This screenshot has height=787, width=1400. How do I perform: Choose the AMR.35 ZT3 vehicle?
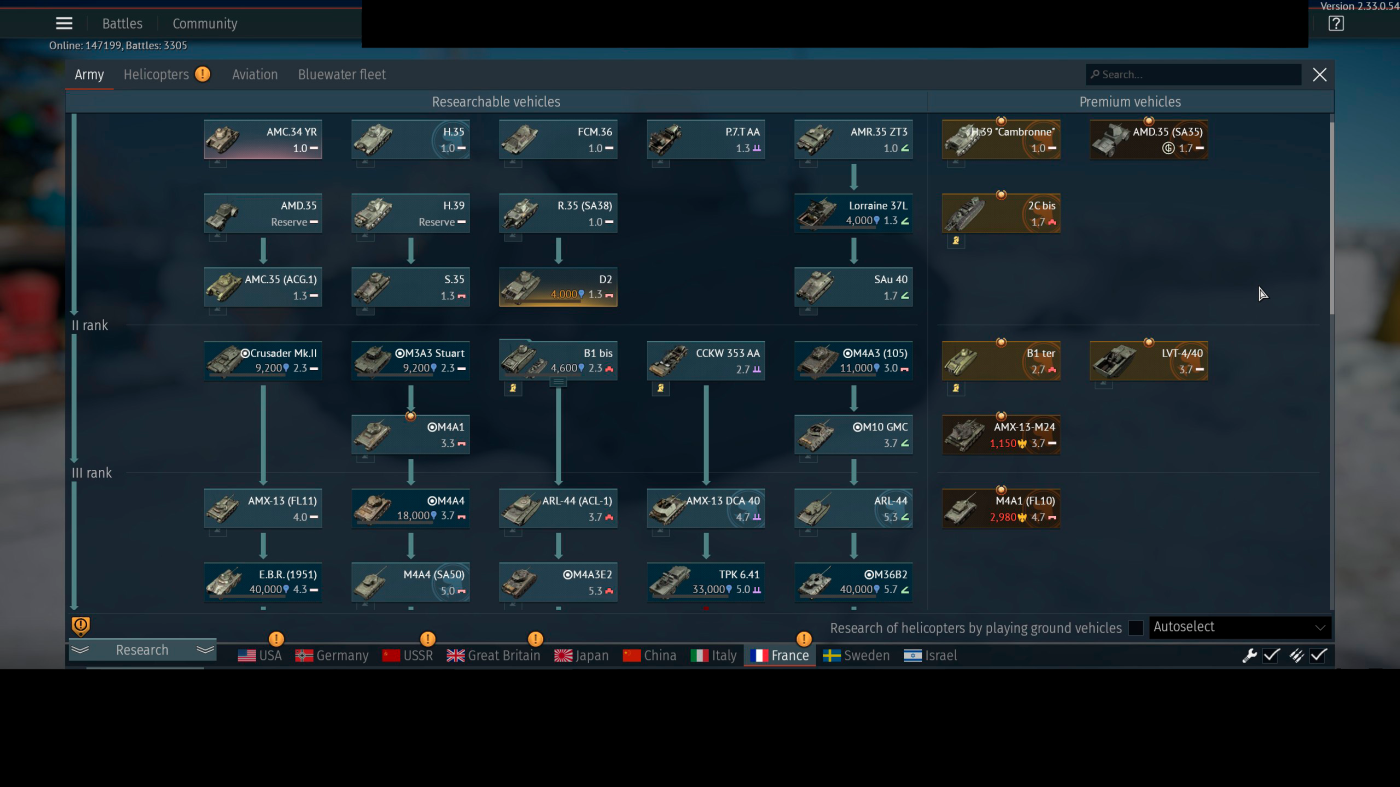point(854,140)
